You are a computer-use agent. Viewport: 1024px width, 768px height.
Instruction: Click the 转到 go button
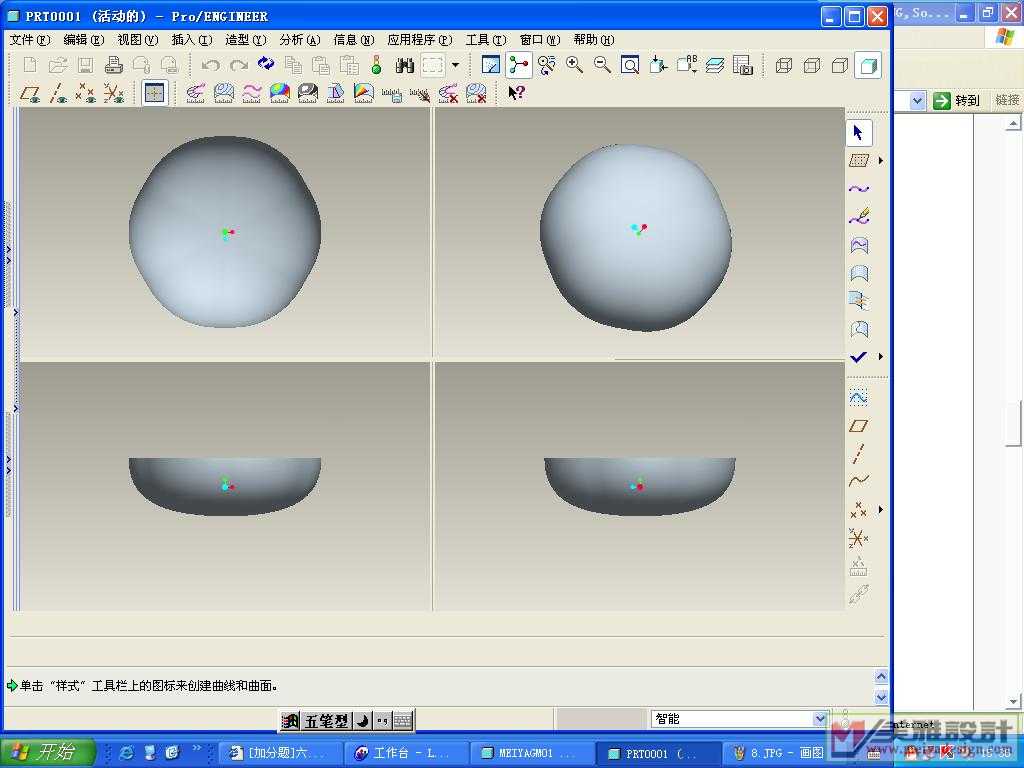(956, 101)
